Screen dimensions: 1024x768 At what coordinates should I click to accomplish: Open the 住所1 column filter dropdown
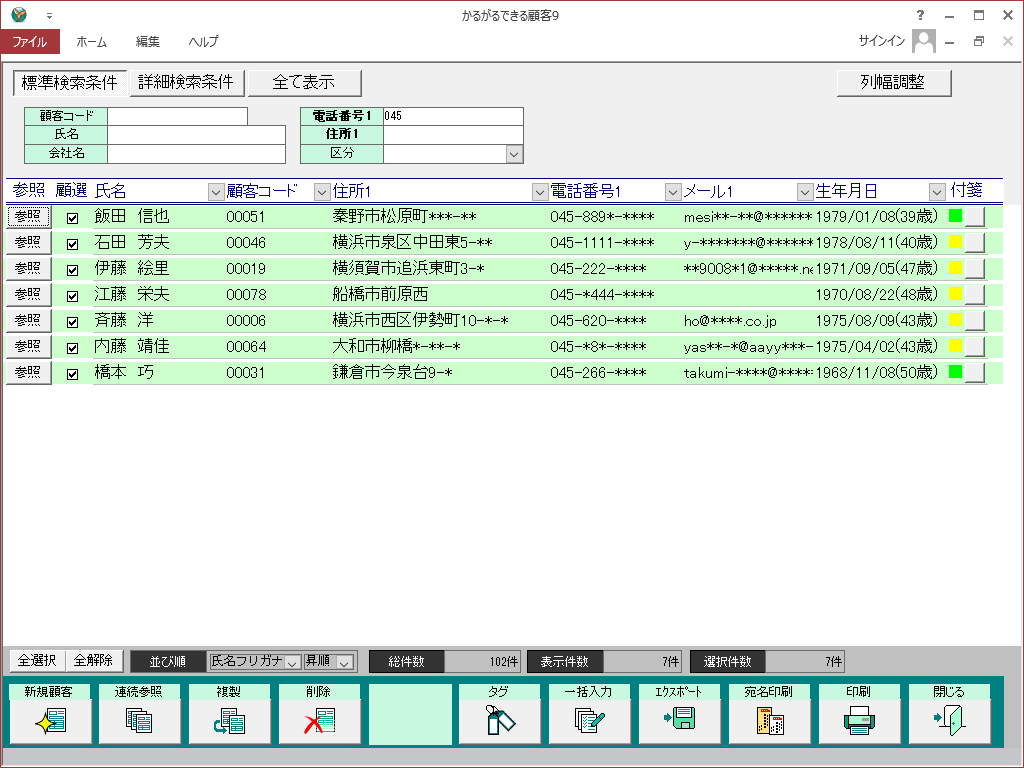coord(539,192)
